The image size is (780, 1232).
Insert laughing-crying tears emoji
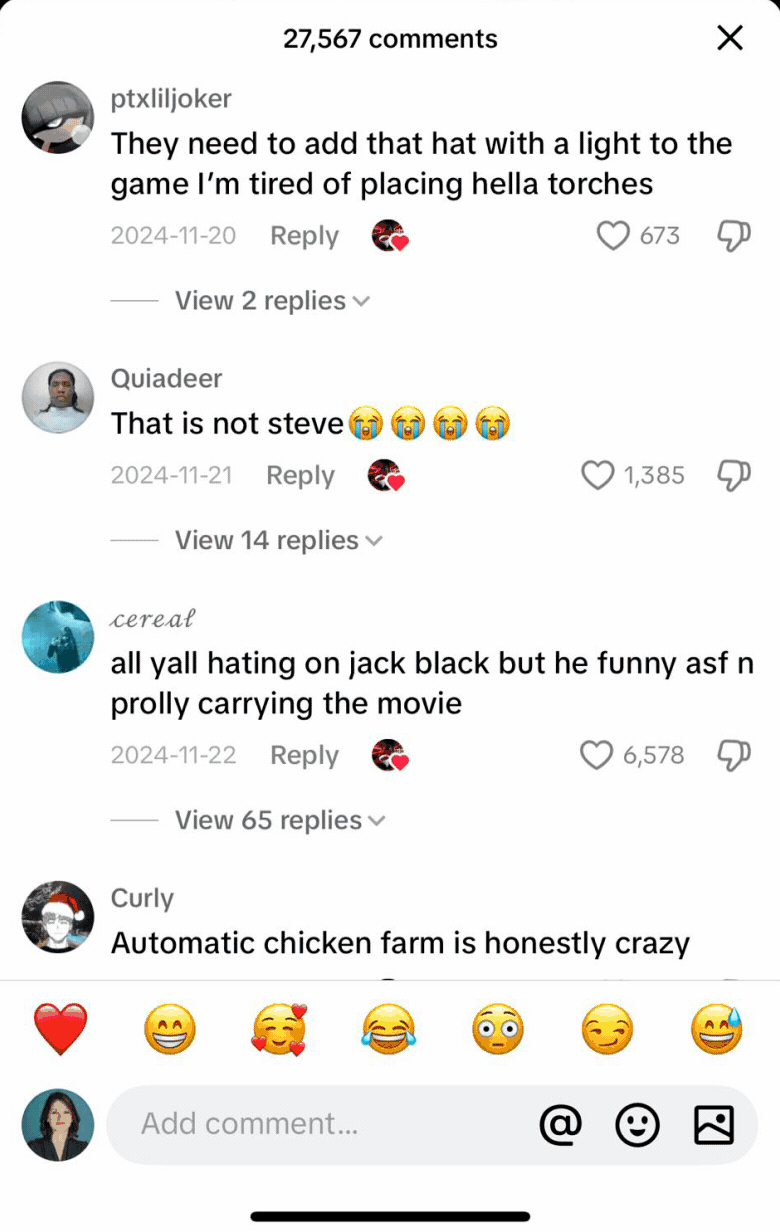(389, 1029)
